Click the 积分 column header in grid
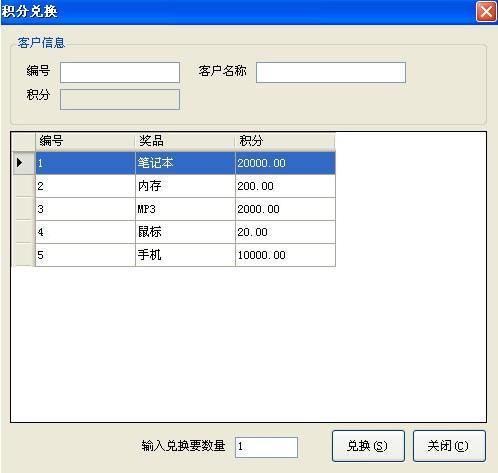 [x=285, y=141]
